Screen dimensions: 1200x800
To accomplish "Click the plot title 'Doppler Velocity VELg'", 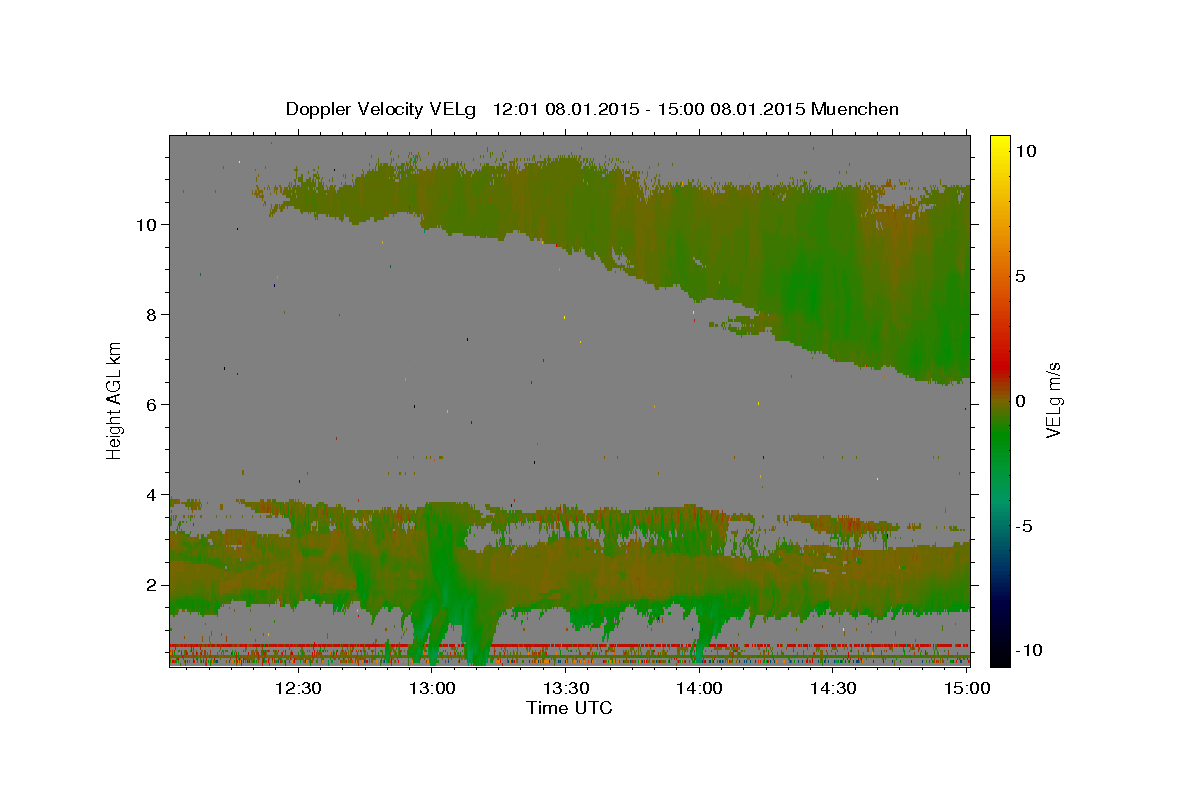I will 383,109.
